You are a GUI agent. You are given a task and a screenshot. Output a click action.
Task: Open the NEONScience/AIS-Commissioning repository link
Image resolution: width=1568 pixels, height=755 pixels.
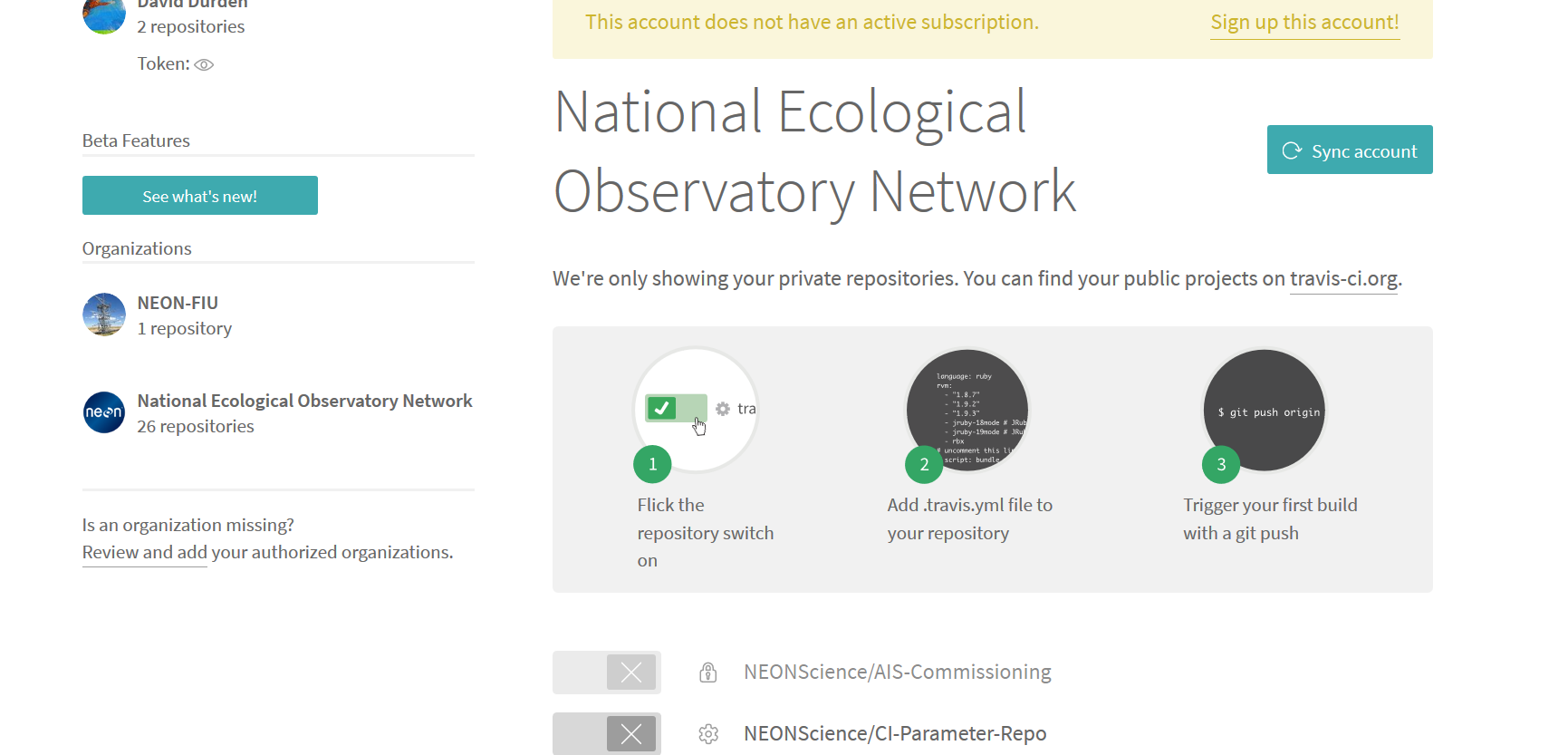tap(898, 672)
